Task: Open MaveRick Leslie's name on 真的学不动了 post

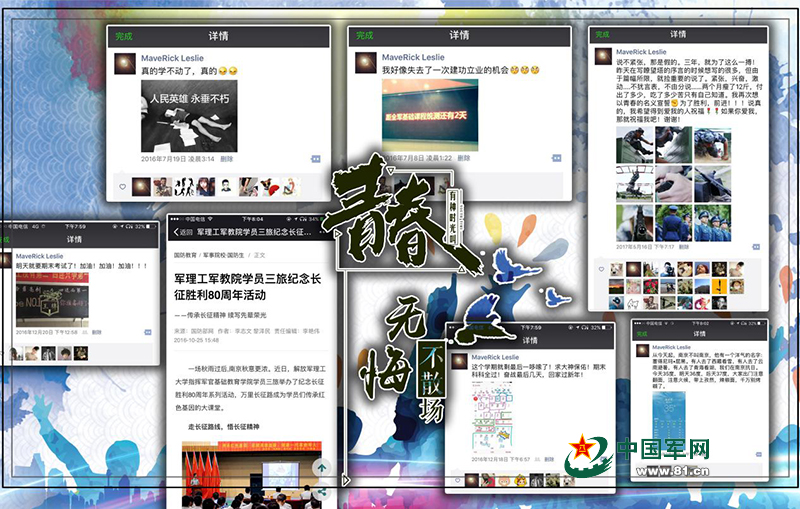Action: click(x=172, y=58)
